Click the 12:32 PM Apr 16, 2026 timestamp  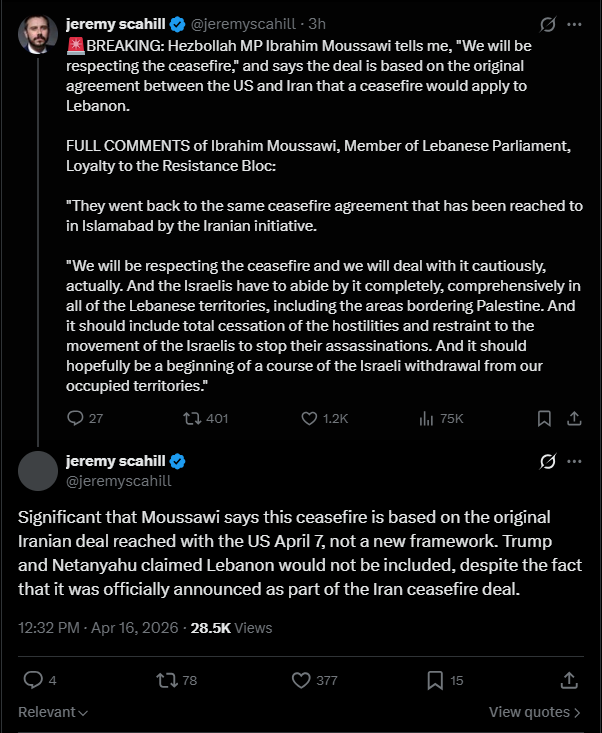[99, 628]
